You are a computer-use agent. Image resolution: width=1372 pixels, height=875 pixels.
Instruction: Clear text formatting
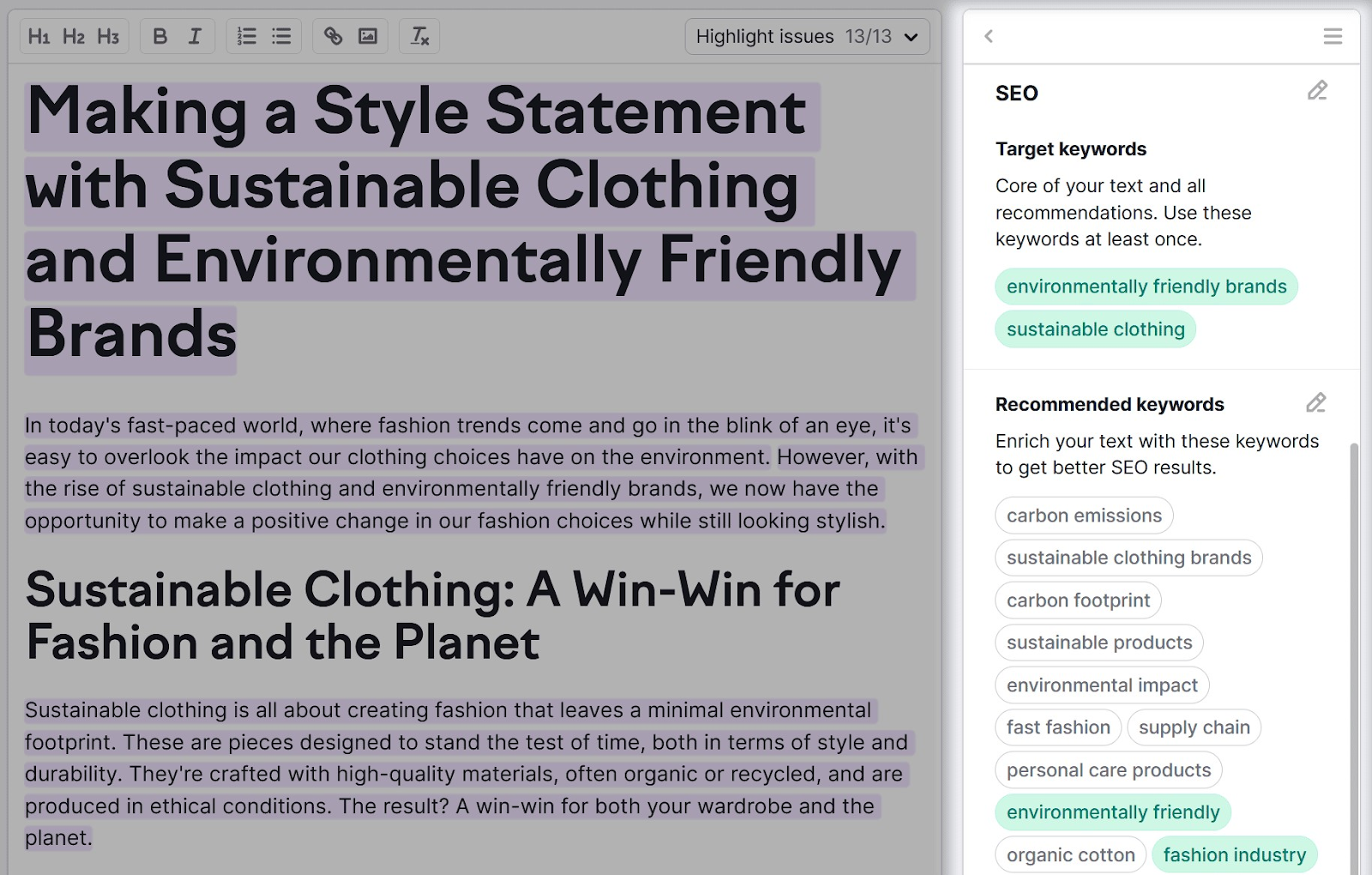tap(419, 36)
